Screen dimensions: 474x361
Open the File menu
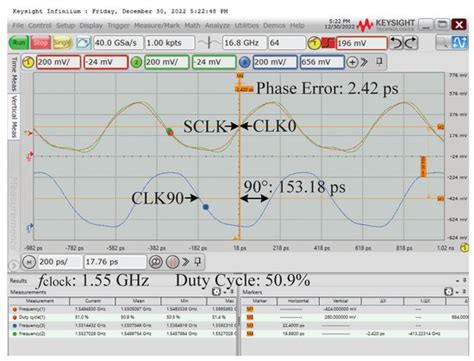pos(18,25)
